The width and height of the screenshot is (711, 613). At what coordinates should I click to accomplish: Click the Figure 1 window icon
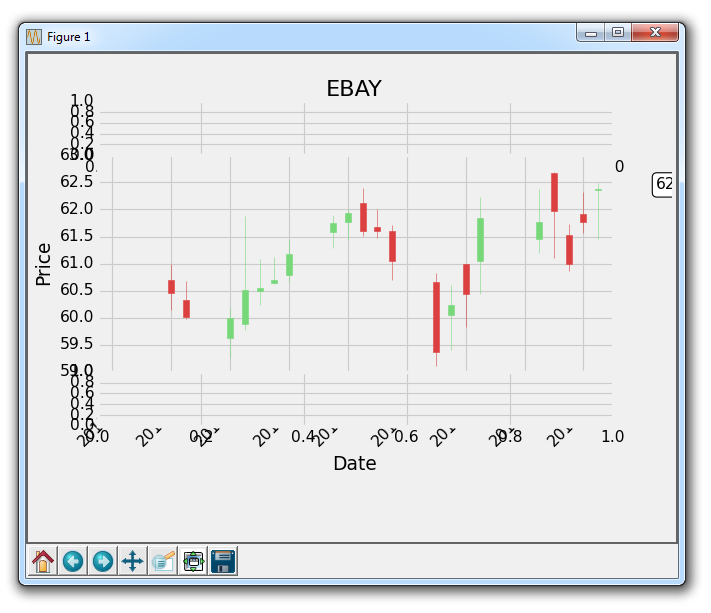[34, 36]
